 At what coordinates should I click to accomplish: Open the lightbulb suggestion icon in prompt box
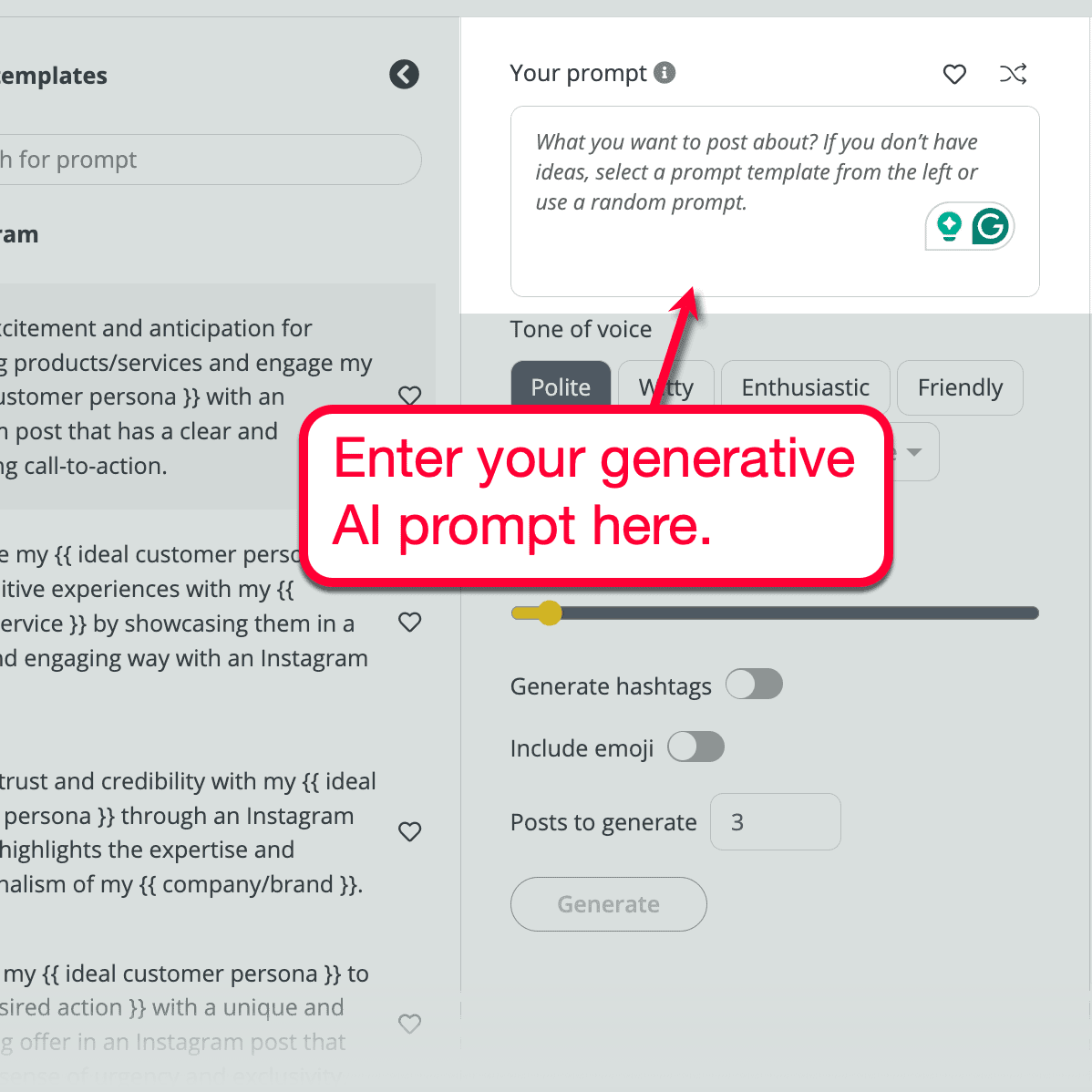click(949, 226)
